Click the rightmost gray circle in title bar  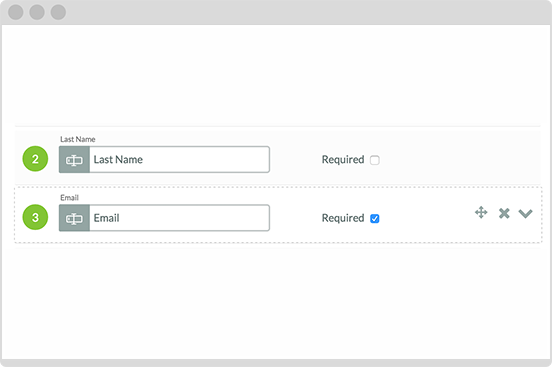(x=58, y=12)
